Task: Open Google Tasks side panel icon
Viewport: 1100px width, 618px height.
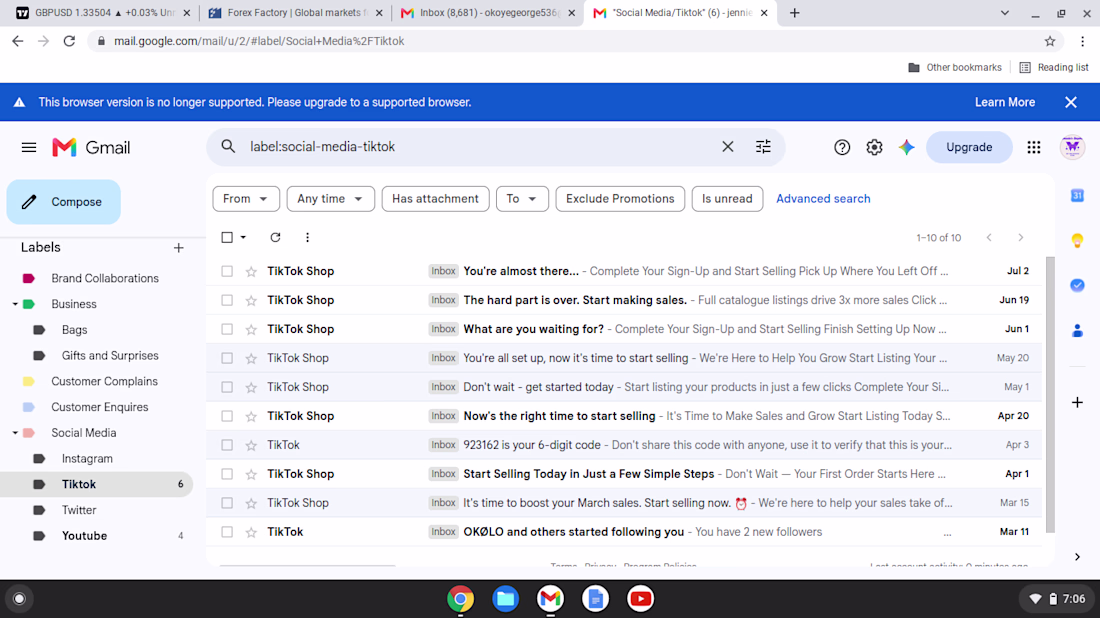Action: point(1078,285)
